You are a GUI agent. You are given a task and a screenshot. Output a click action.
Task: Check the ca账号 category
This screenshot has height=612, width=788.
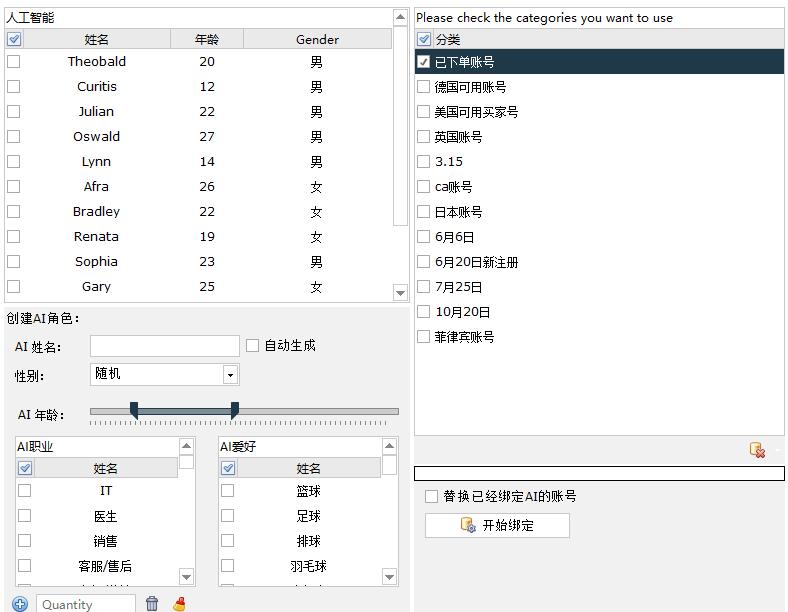click(x=424, y=186)
